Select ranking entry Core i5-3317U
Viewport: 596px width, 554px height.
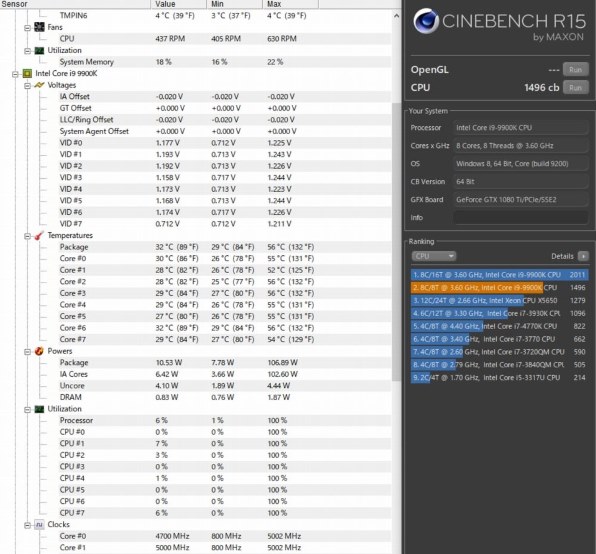click(x=499, y=378)
